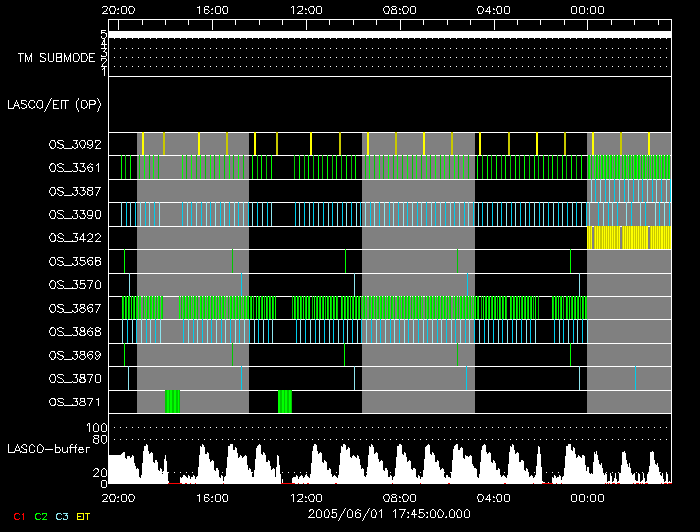The height and width of the screenshot is (532, 700).
Task: Click the LASCO-buffer label
Action: (x=50, y=449)
